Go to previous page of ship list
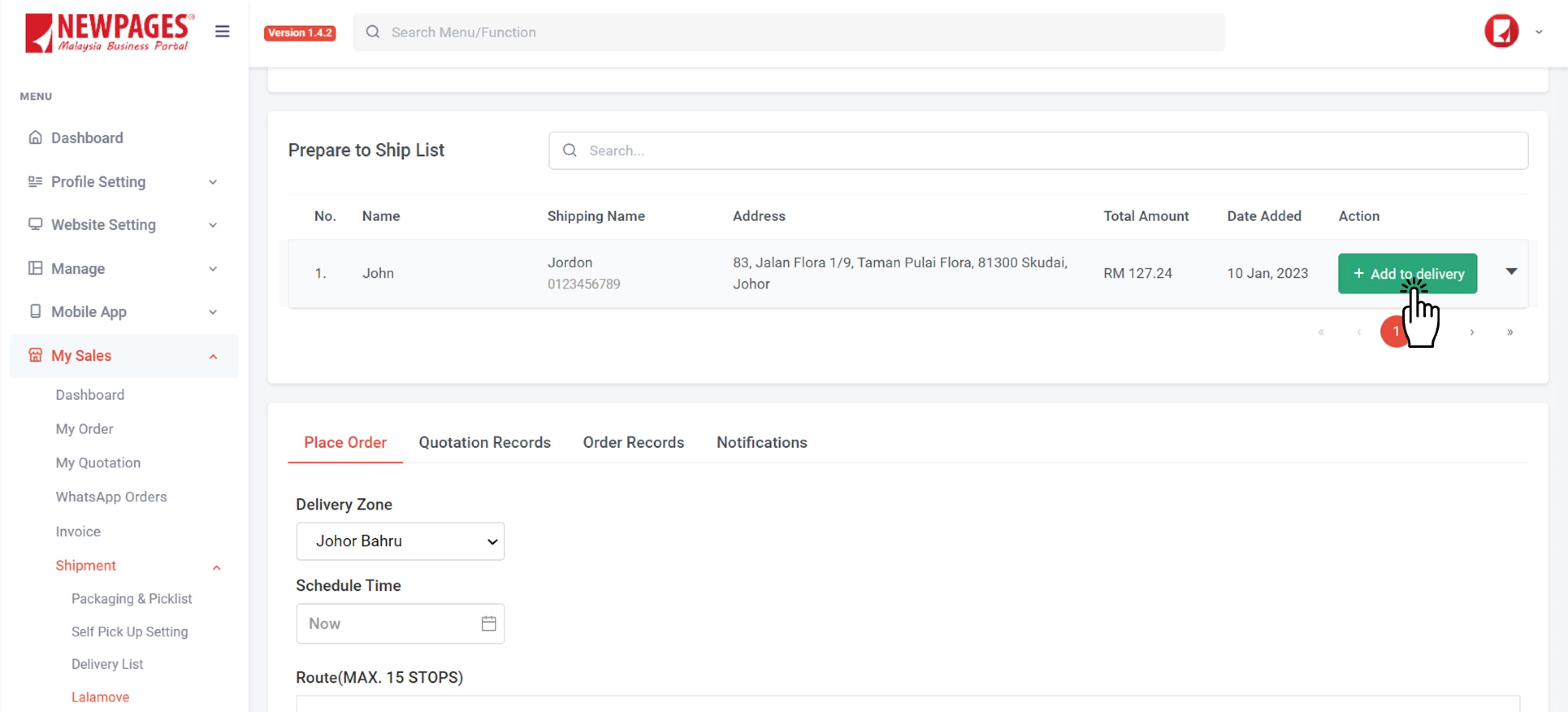 click(1358, 332)
